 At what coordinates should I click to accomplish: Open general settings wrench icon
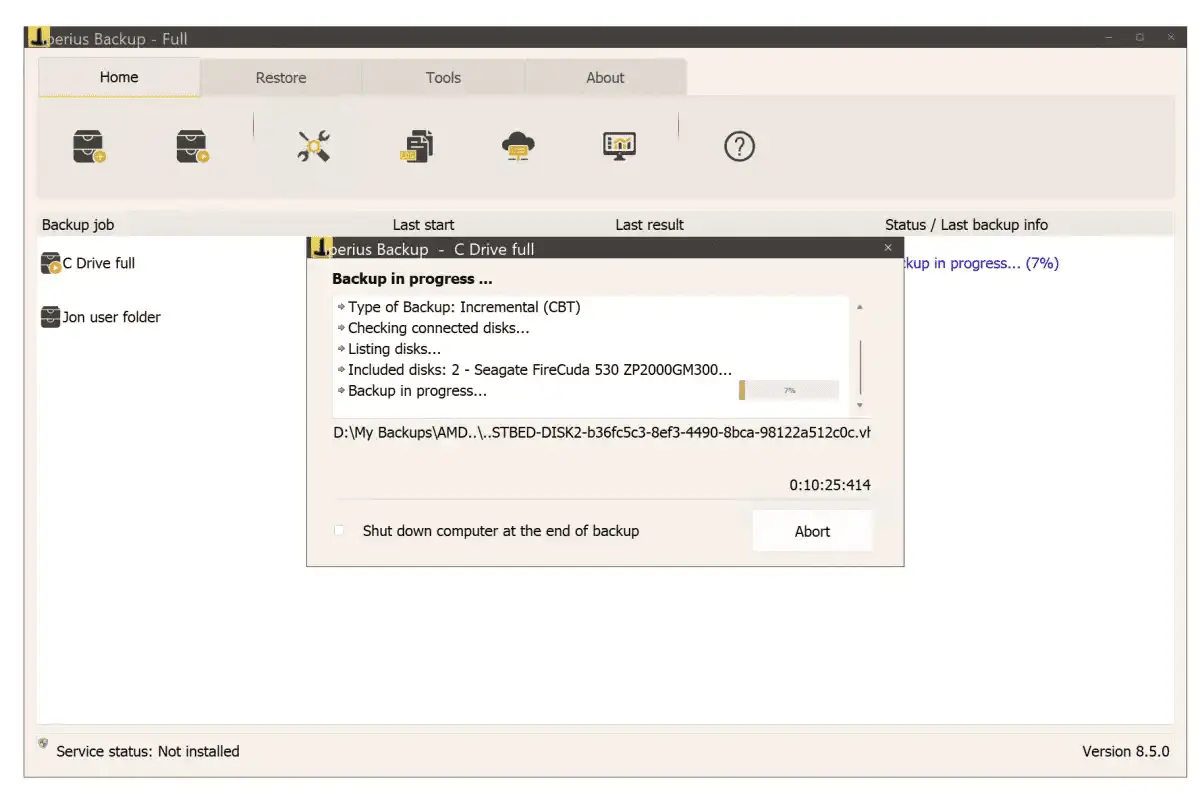[314, 147]
